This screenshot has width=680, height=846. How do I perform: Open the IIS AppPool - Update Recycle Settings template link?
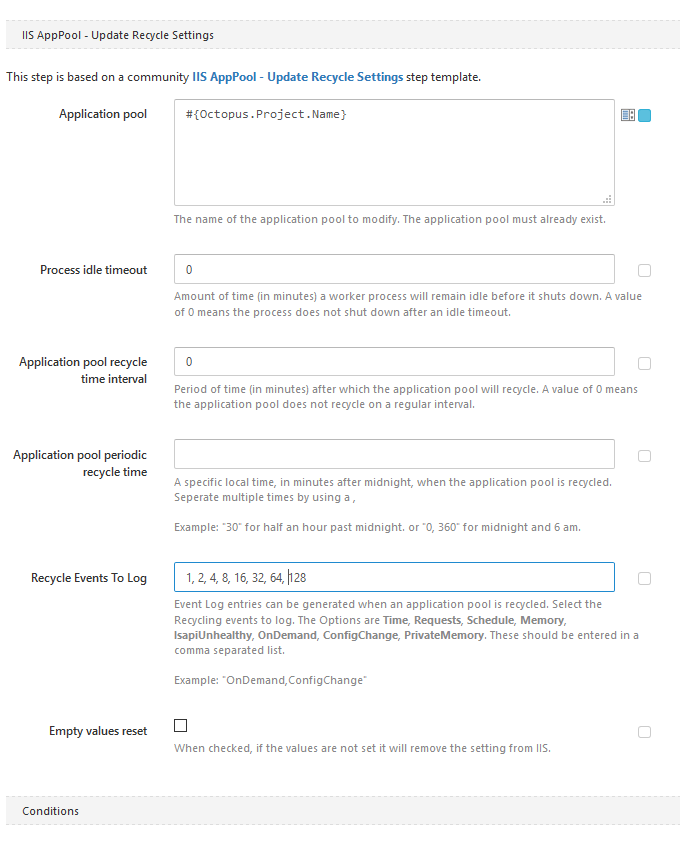coord(335,76)
